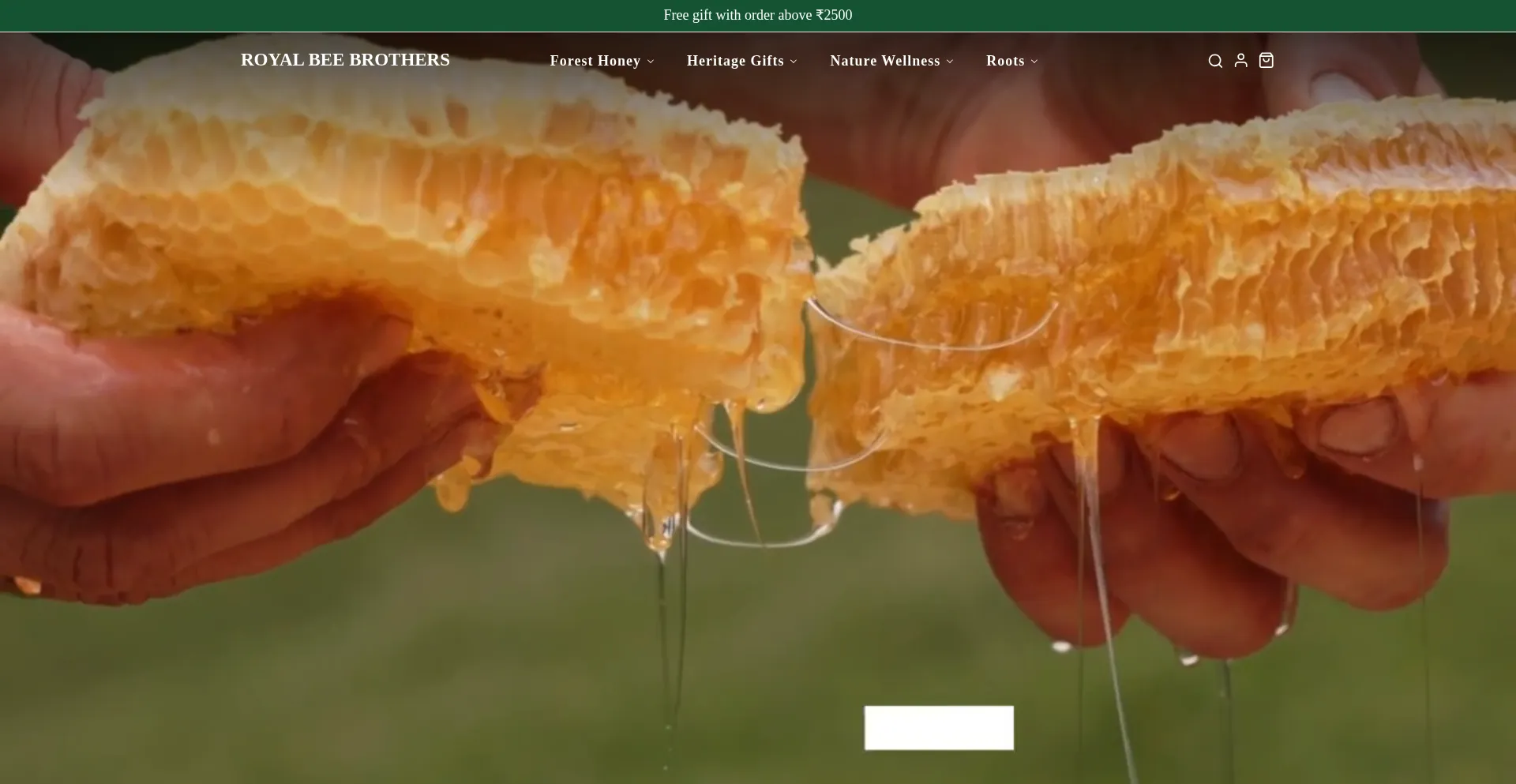The height and width of the screenshot is (784, 1516).
Task: Open the search icon in header
Action: [x=1215, y=61]
